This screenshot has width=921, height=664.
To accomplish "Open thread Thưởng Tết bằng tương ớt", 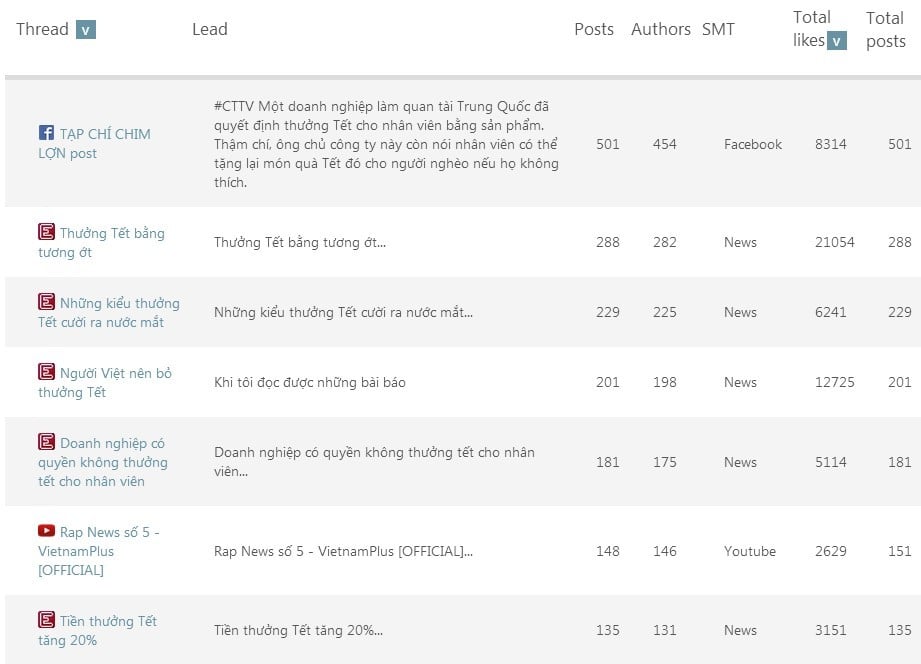I will (x=101, y=242).
